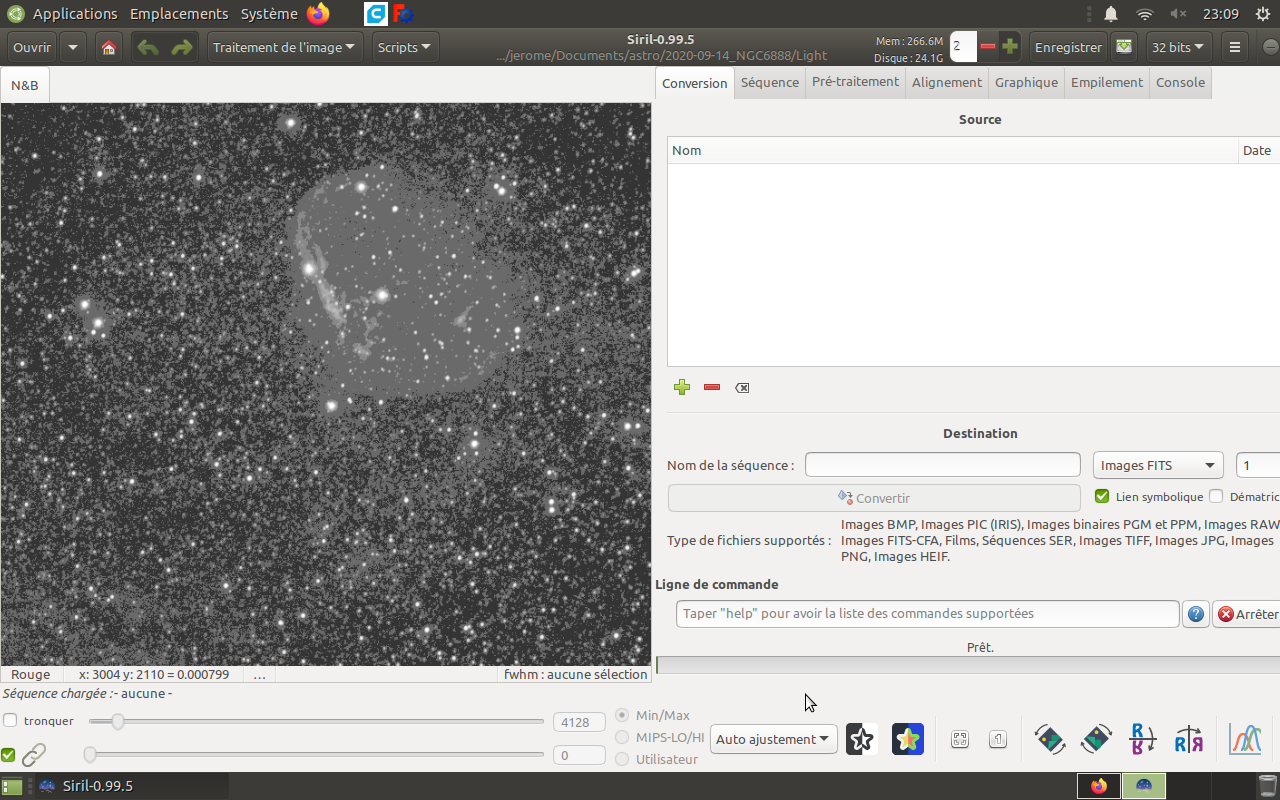Remove selected source file with red minus

(x=712, y=387)
